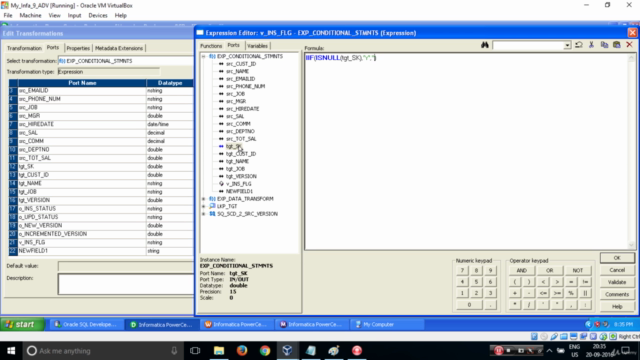Viewport: 640px width, 360px height.
Task: Open Transformation tab in Edit Transformations
Action: point(24,48)
